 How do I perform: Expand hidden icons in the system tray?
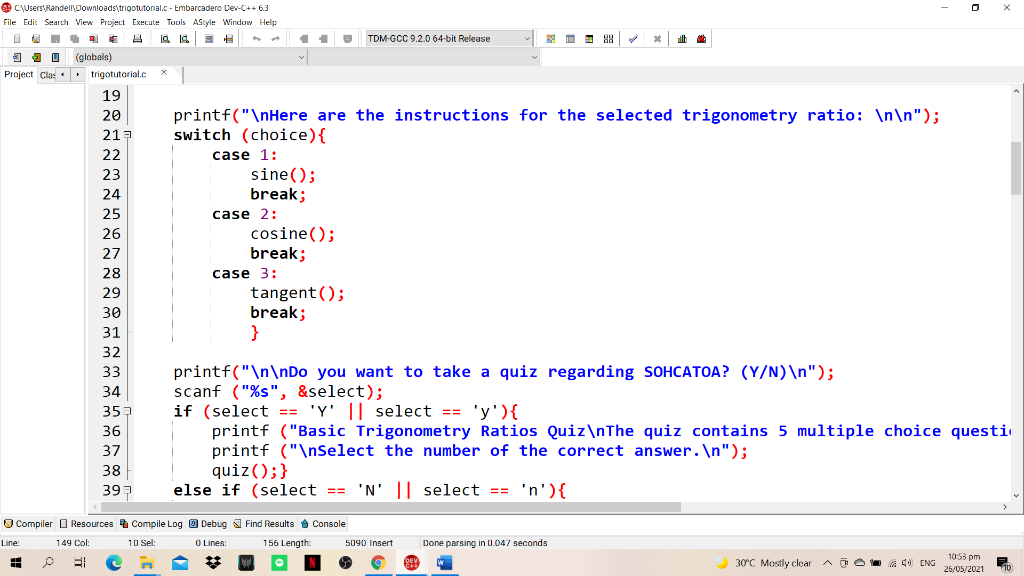[x=827, y=562]
